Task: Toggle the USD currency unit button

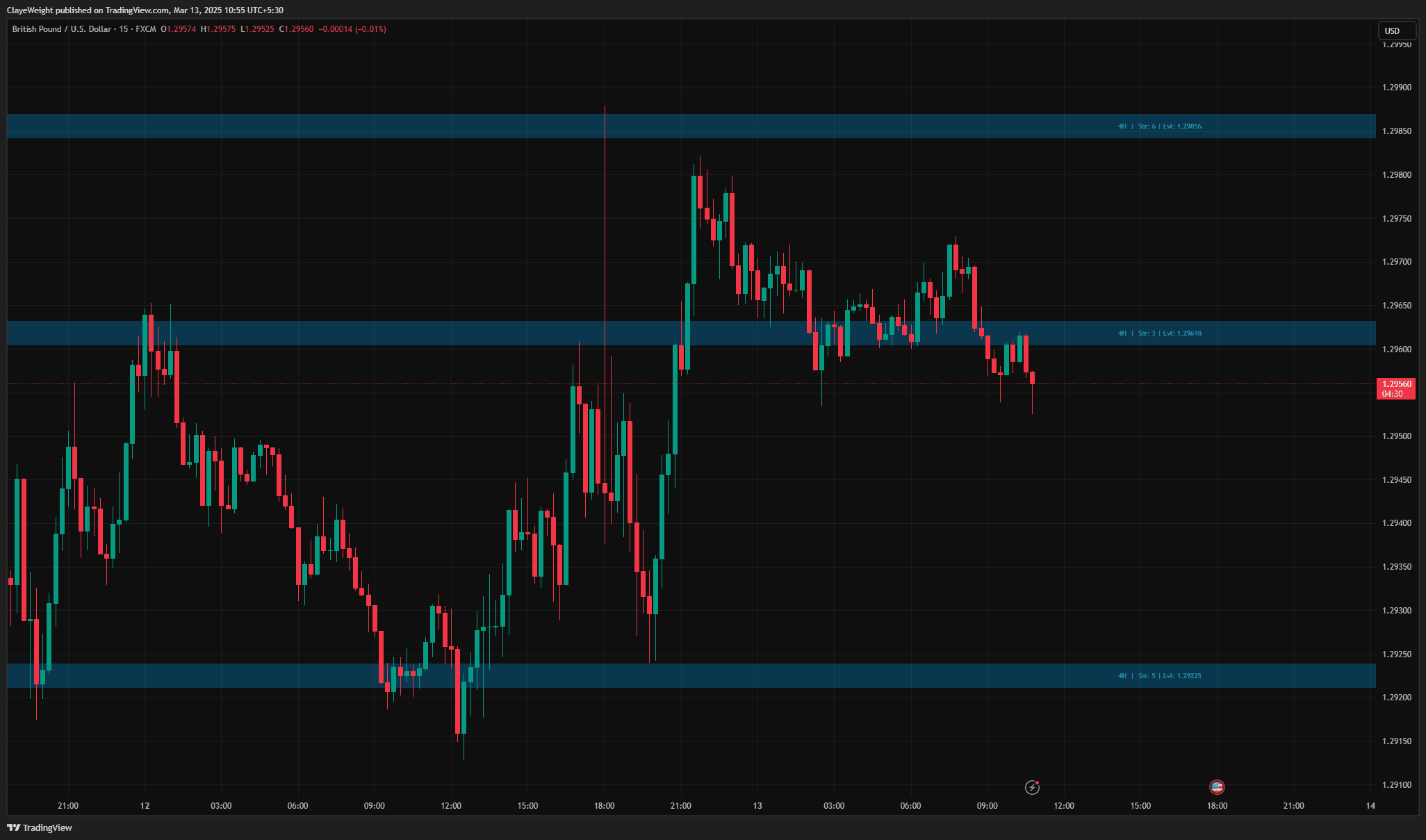Action: click(1397, 30)
